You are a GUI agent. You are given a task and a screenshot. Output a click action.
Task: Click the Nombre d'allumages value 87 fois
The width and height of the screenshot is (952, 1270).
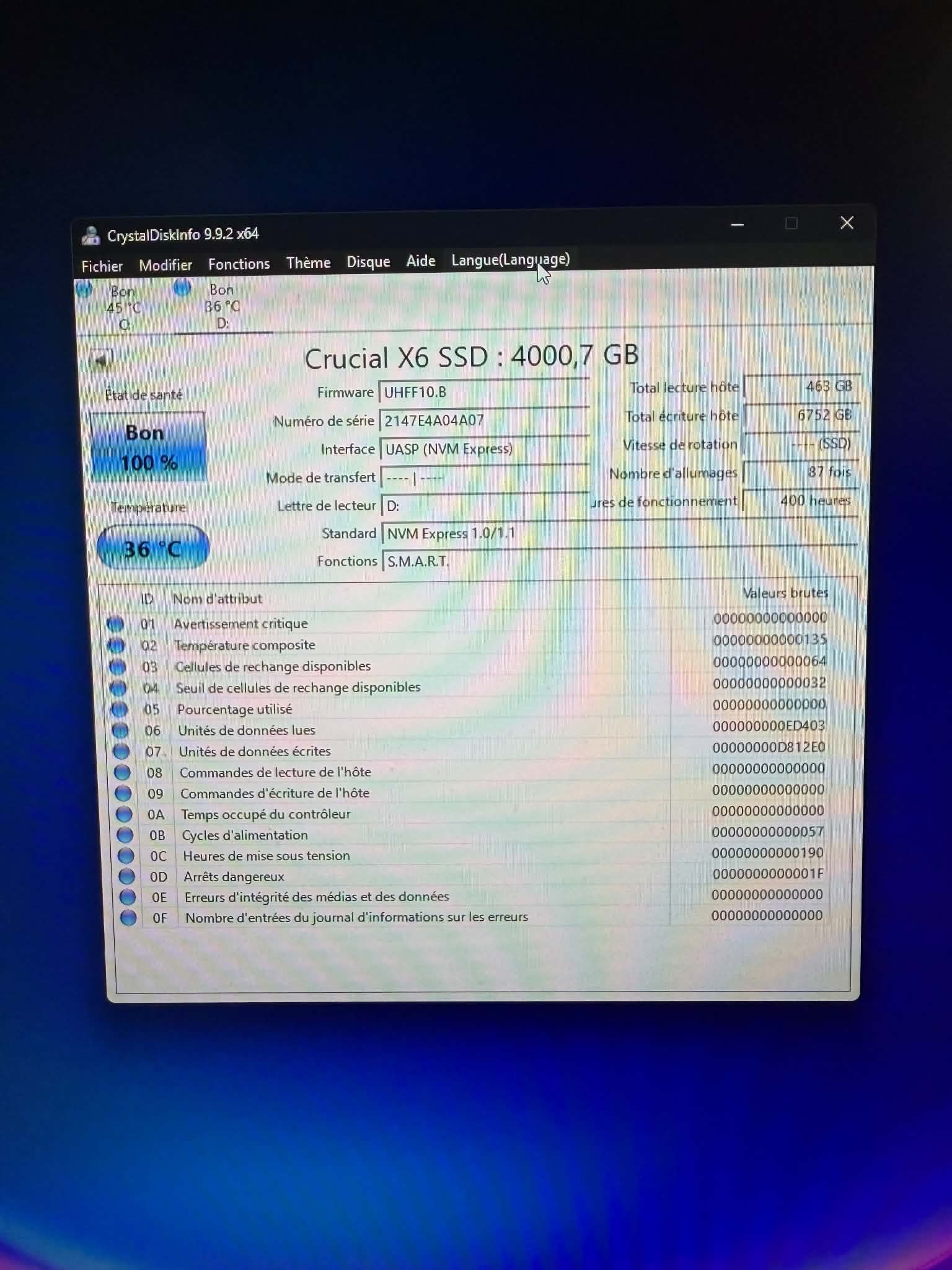pos(801,472)
